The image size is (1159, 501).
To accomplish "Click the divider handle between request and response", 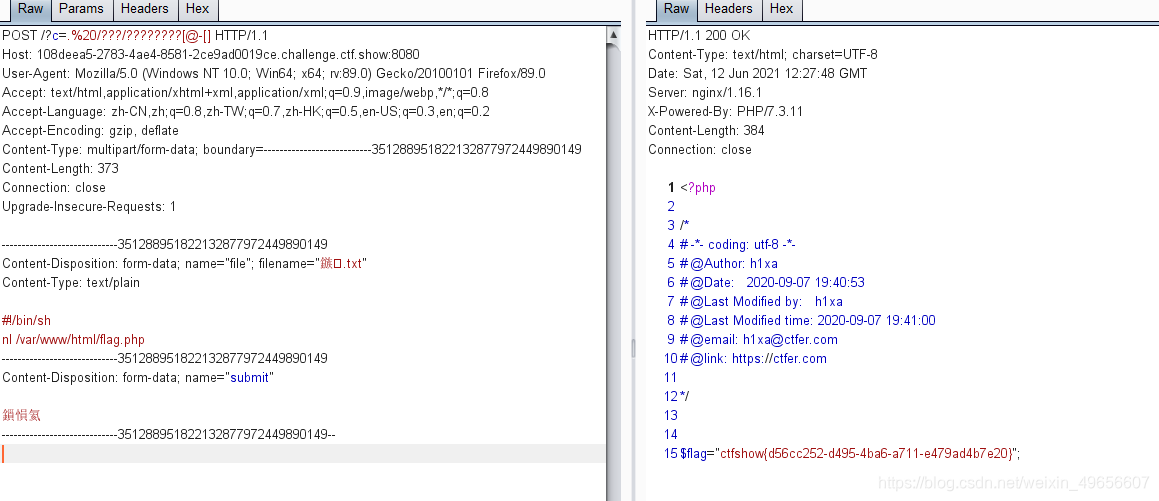I will tap(633, 348).
